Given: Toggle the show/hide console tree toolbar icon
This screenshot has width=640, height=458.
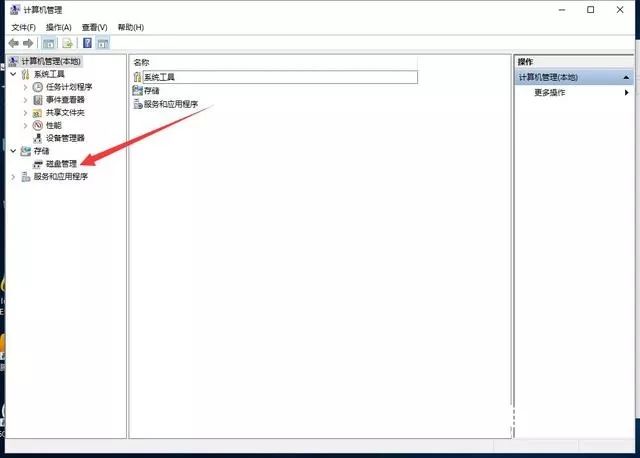Looking at the screenshot, I should click(49, 43).
